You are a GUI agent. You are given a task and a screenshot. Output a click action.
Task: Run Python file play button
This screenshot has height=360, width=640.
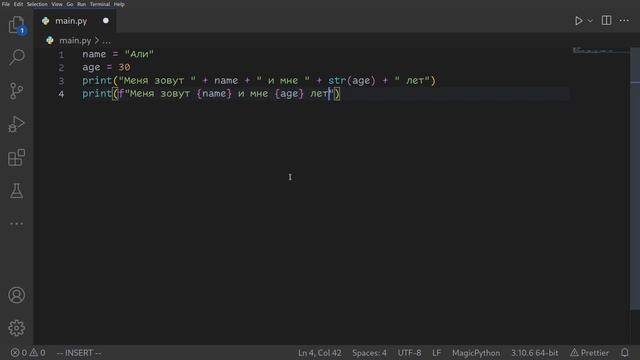click(x=578, y=20)
